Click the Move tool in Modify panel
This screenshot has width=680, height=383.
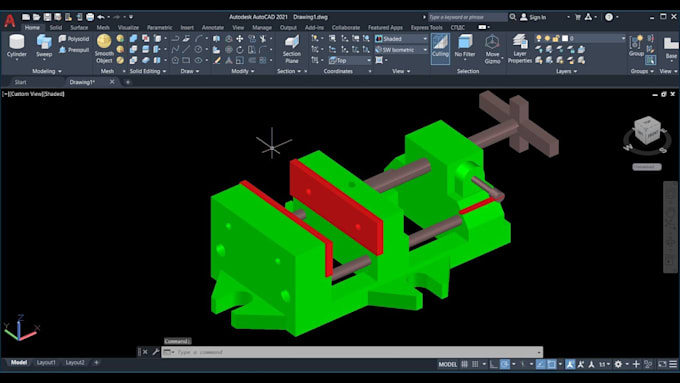click(239, 39)
